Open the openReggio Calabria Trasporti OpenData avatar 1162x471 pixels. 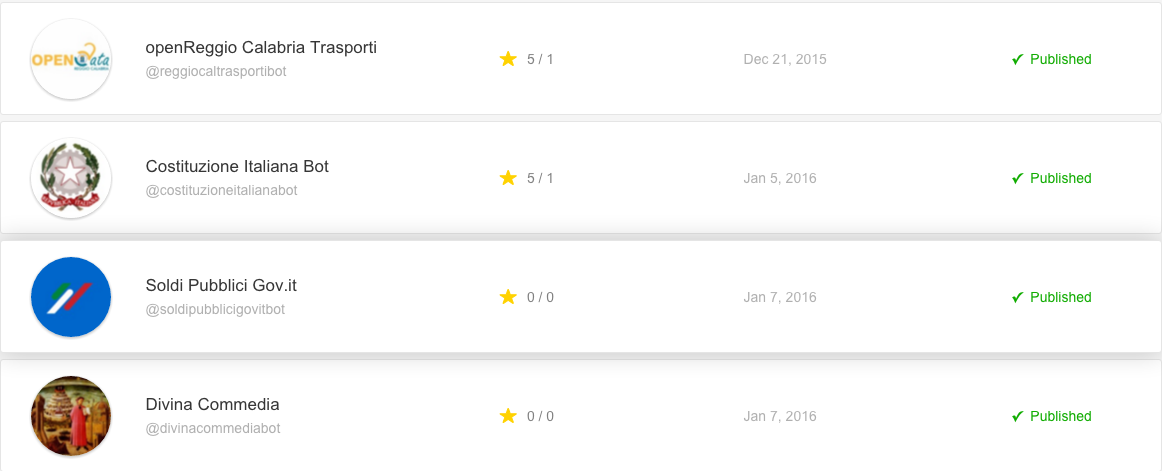(x=71, y=59)
